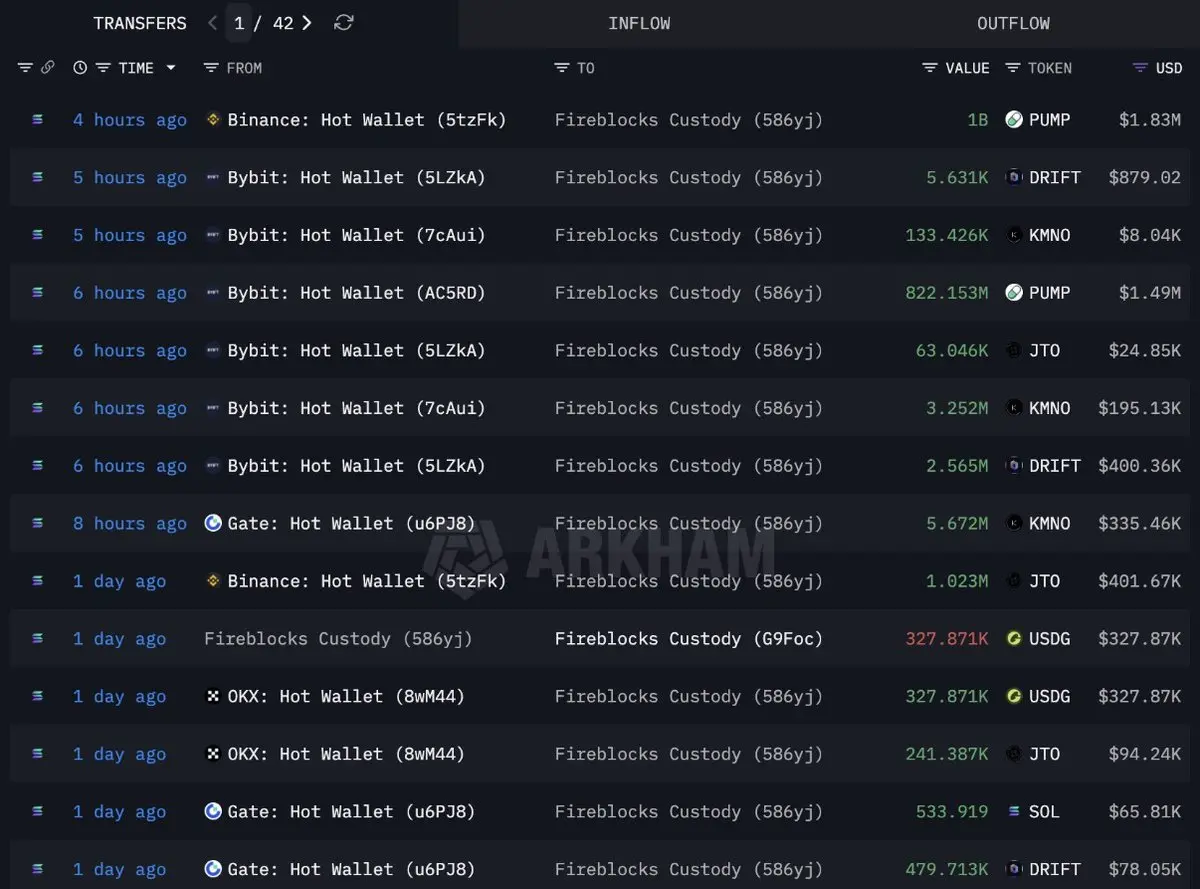Viewport: 1200px width, 889px height.
Task: Open transaction icon for 533.919 SOL row
Action: (x=38, y=812)
